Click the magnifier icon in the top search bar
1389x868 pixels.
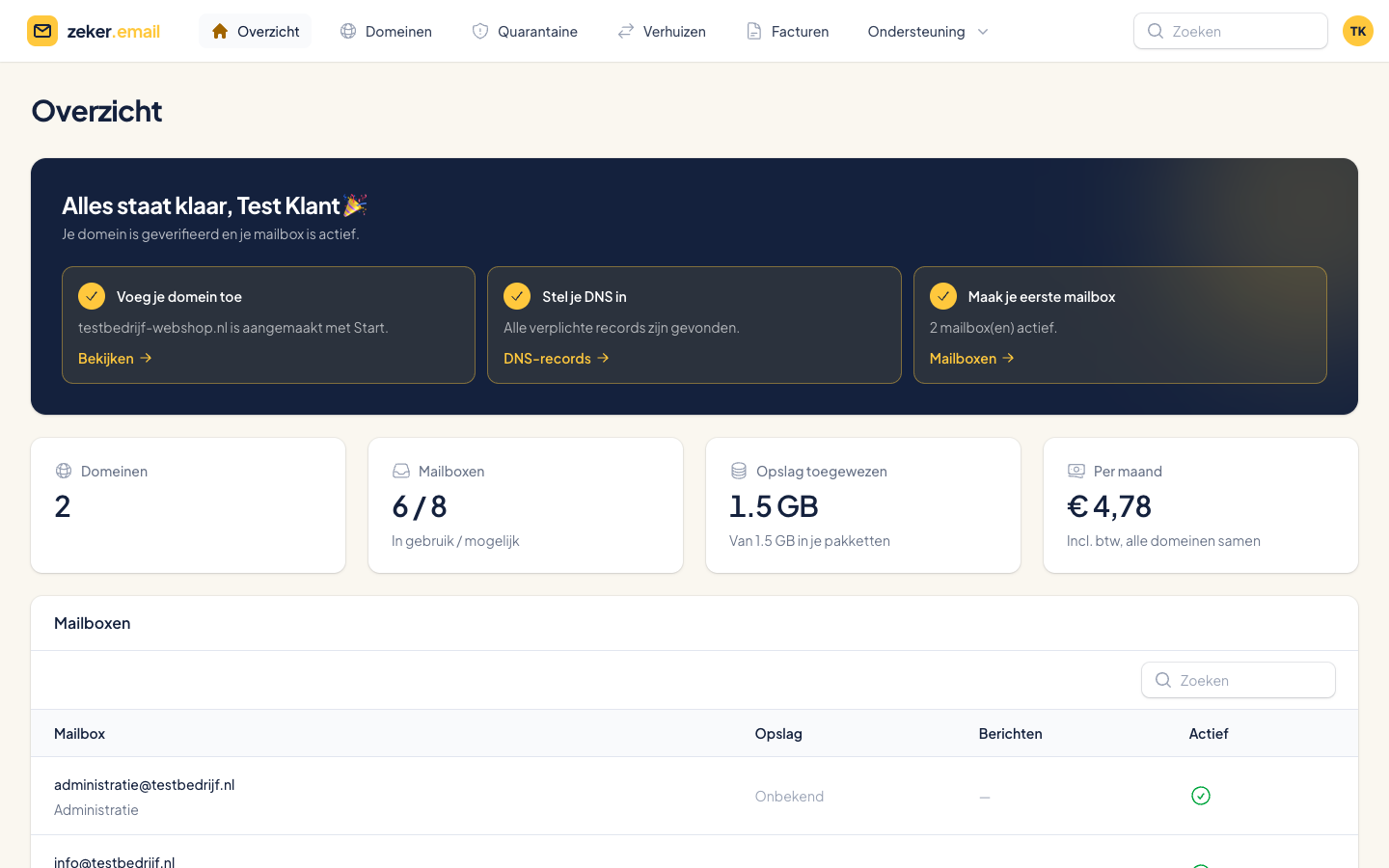(x=1155, y=31)
